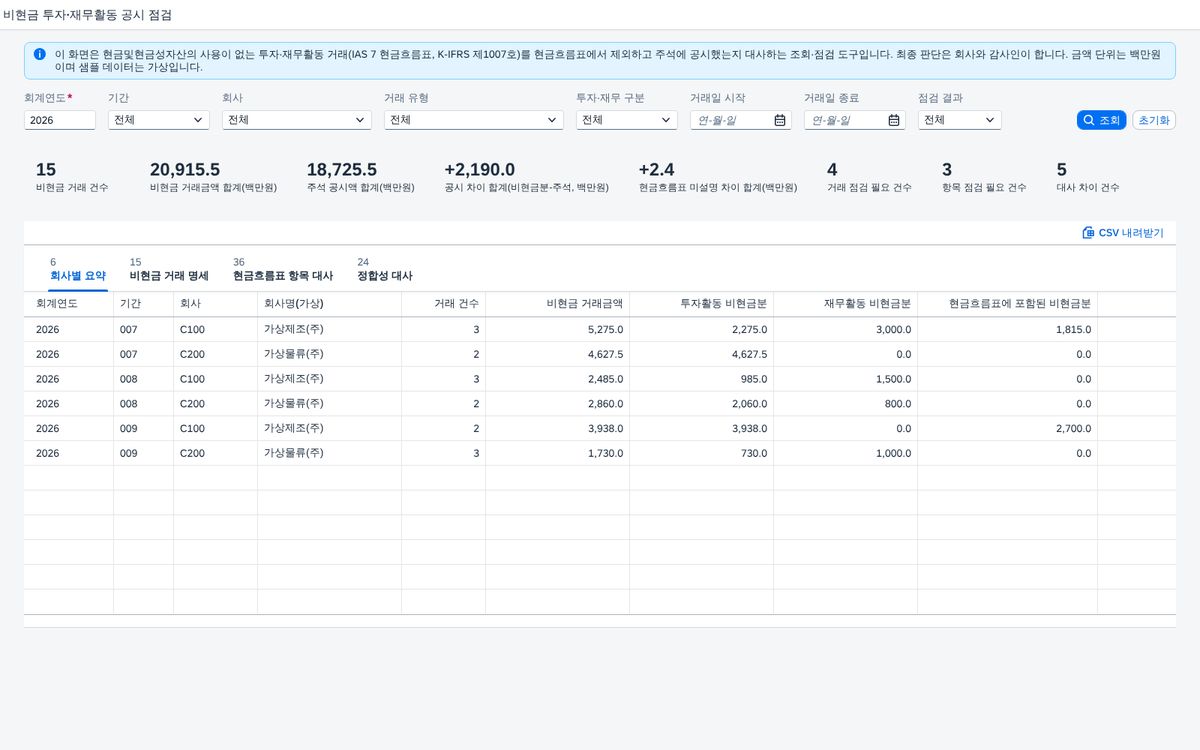1200x750 pixels.
Task: Click the 현금흐름표에 포함된 비현금분 column header
Action: 1008,304
